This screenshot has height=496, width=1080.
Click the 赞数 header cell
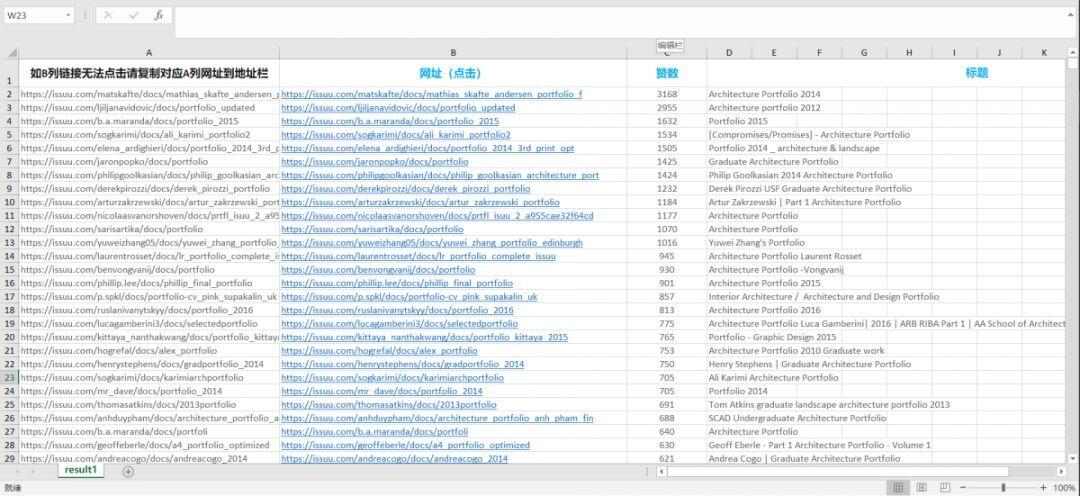point(667,73)
